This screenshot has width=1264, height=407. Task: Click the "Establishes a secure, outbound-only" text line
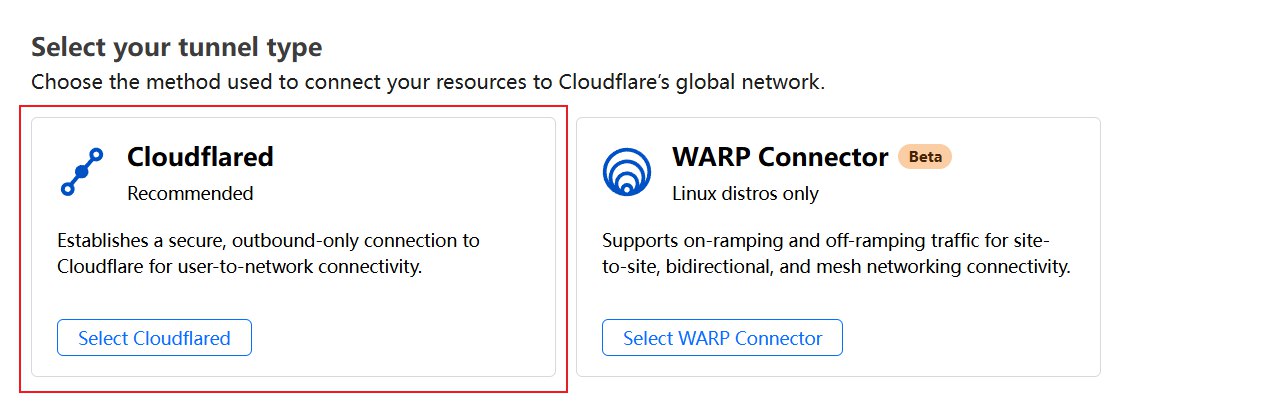tap(268, 241)
